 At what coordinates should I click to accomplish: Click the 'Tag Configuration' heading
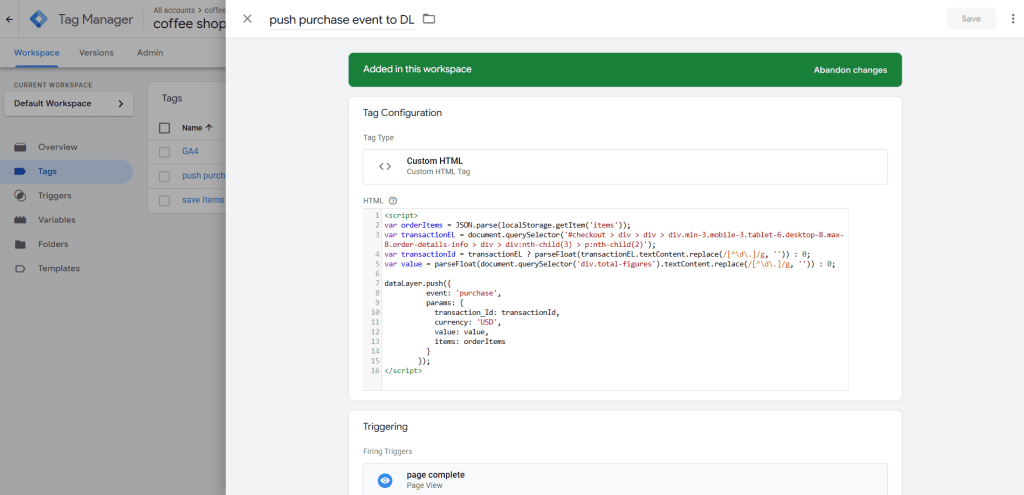[x=402, y=113]
